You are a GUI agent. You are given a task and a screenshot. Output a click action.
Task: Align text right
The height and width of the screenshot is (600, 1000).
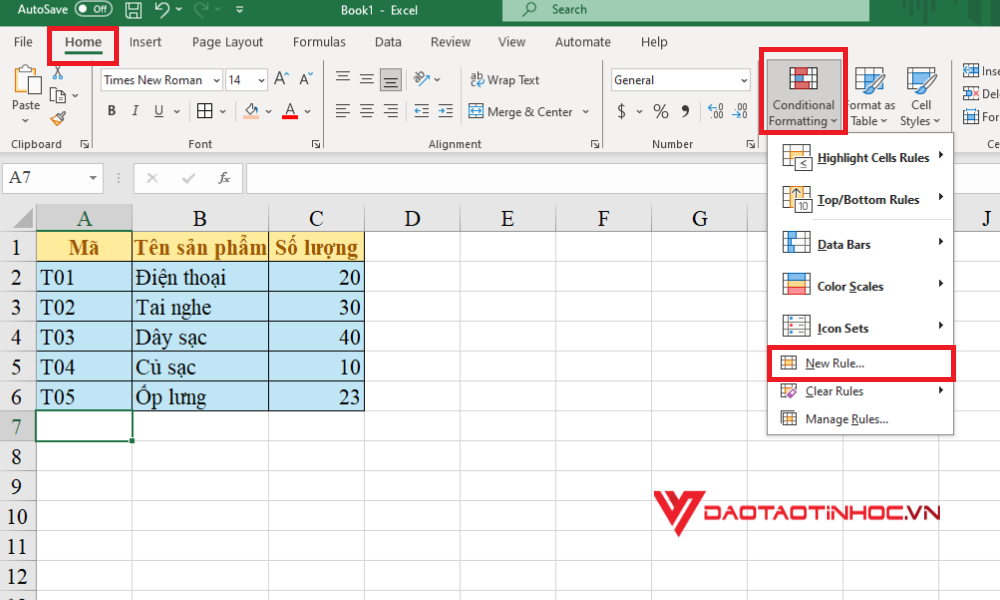pyautogui.click(x=390, y=111)
